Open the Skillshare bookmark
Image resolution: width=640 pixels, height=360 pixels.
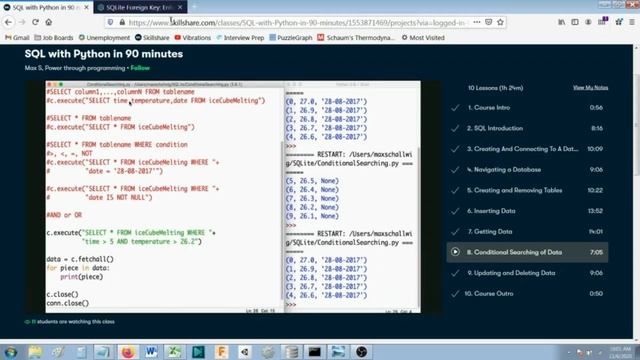(x=152, y=38)
